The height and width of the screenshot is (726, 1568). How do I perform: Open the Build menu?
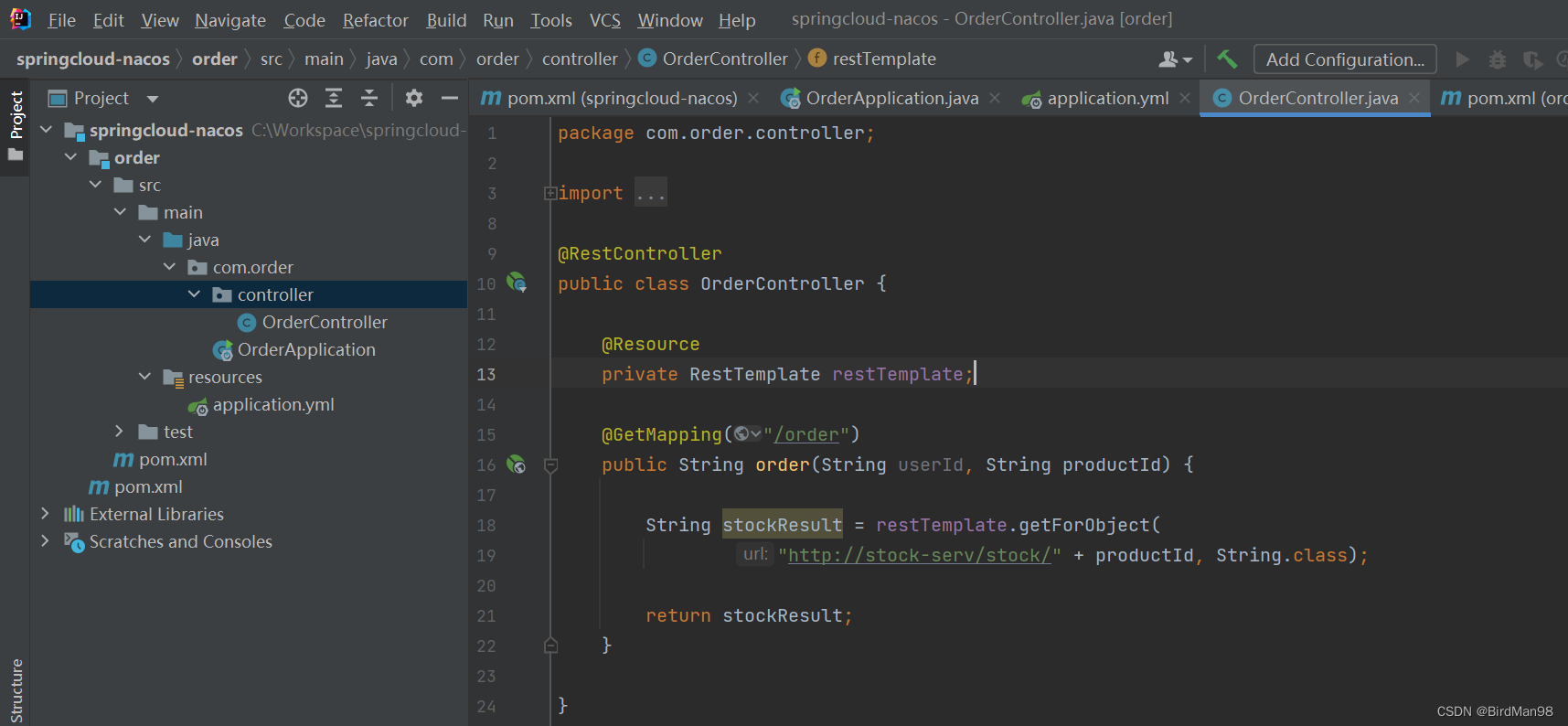coord(446,20)
